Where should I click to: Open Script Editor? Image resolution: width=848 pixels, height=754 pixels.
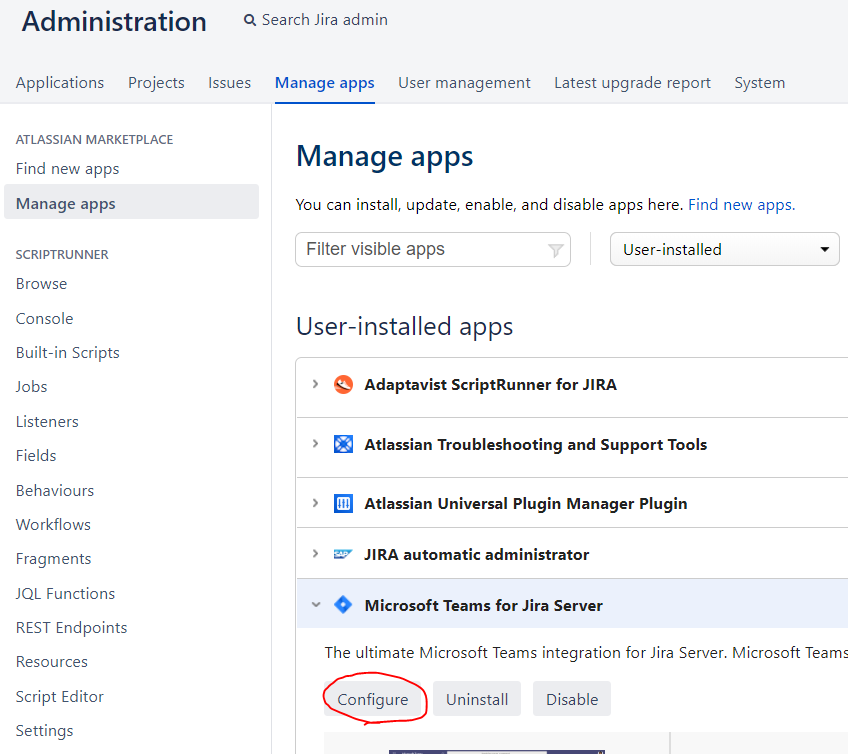tap(59, 697)
